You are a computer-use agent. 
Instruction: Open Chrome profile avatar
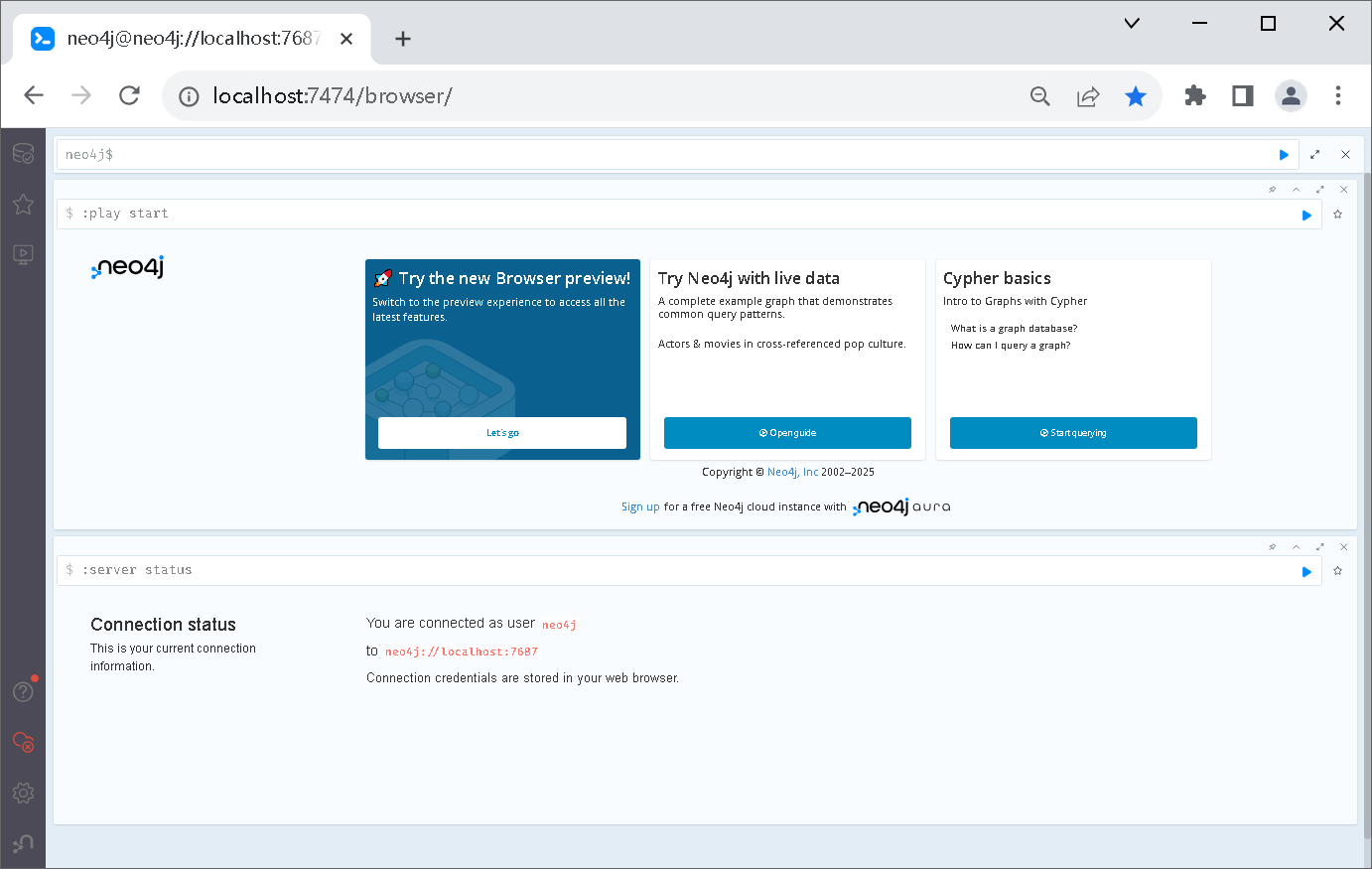pyautogui.click(x=1291, y=95)
